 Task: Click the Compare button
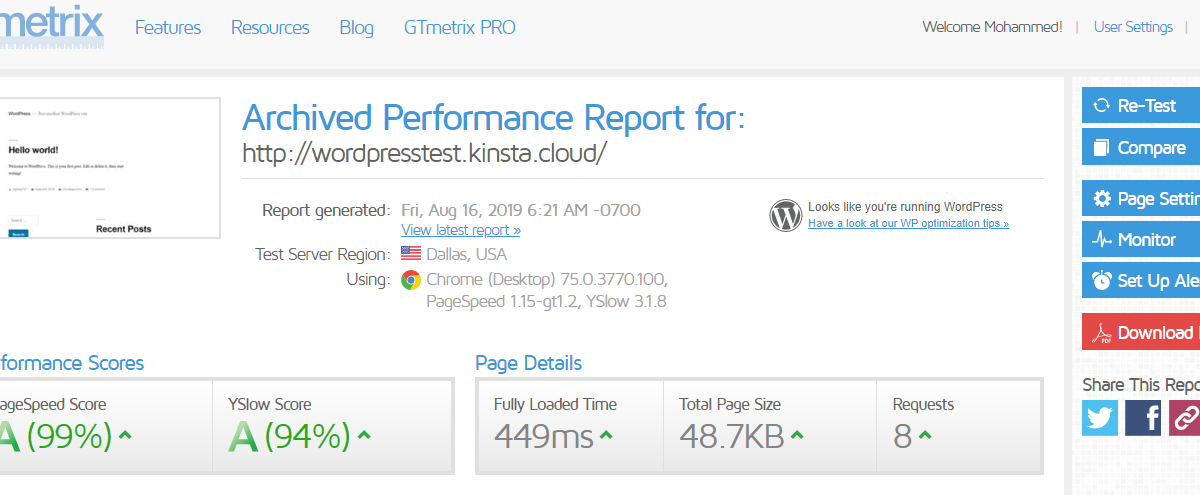coord(1141,147)
